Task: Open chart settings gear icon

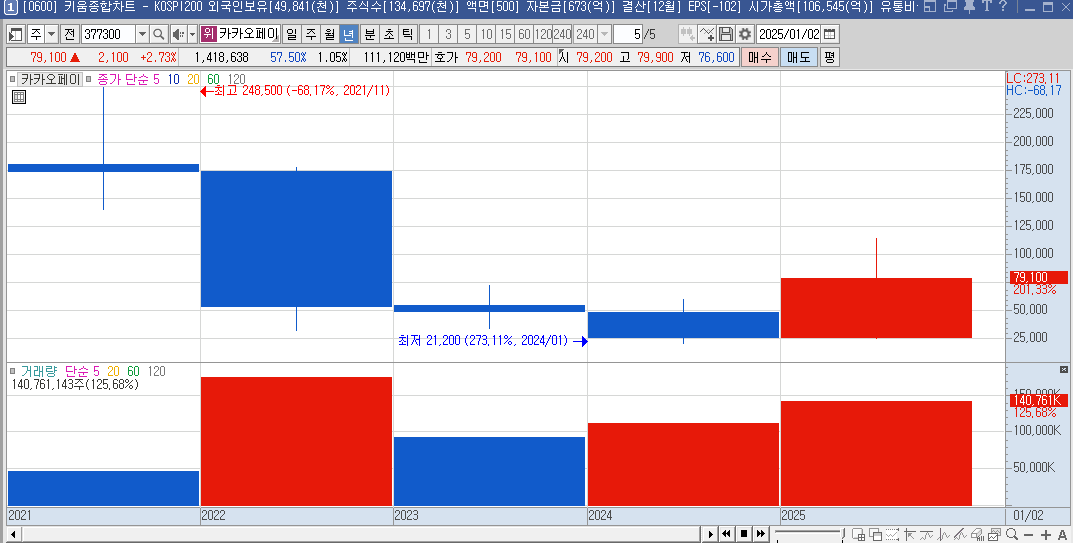Action: coord(745,34)
